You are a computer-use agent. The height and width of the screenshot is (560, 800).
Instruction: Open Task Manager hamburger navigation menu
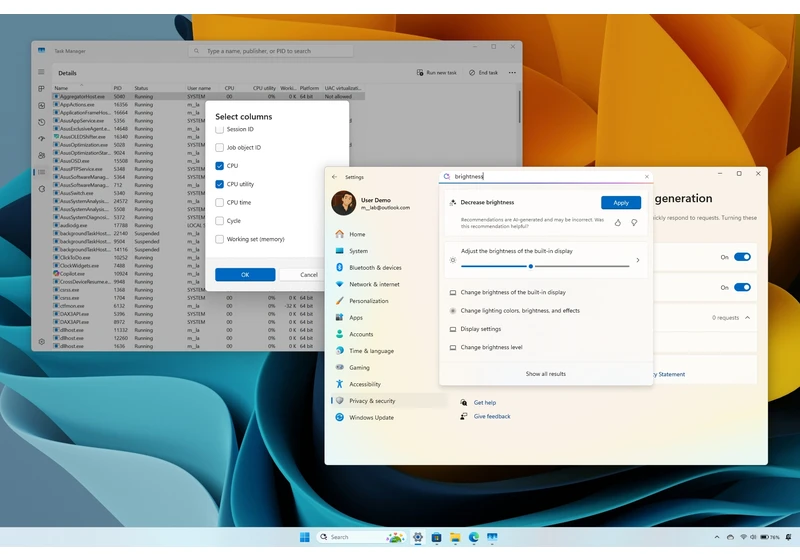[x=41, y=72]
